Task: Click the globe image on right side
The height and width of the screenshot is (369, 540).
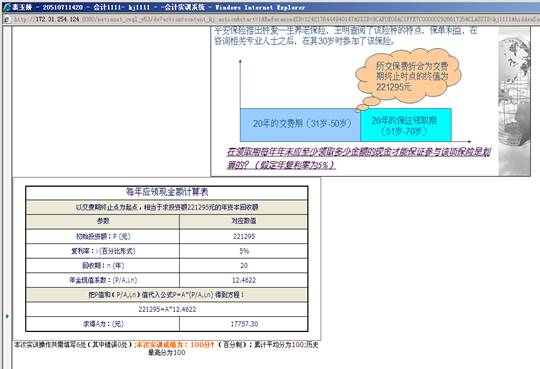Action: 515,102
